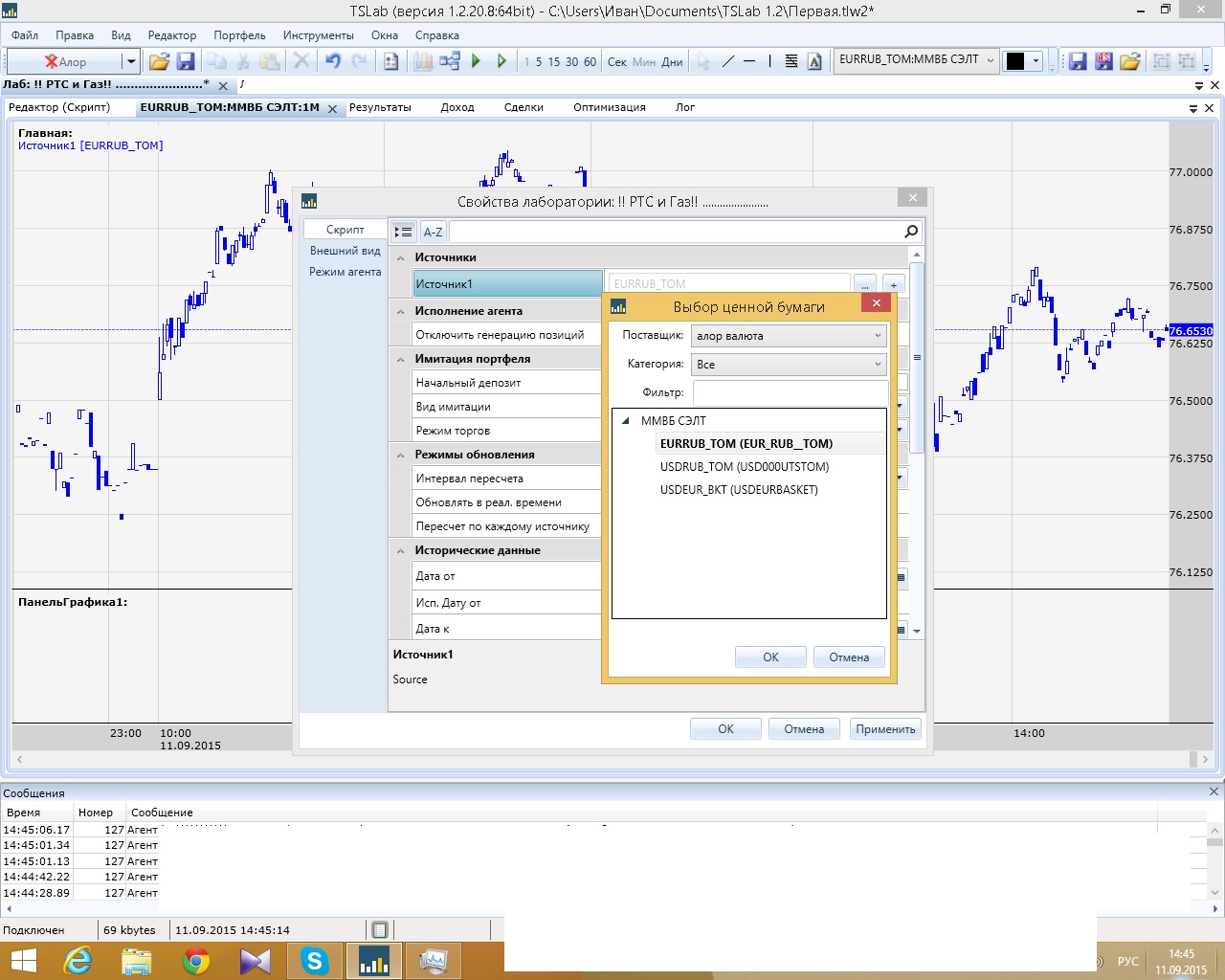Switch to the Оптимизация tab
This screenshot has height=980, width=1225.
[x=609, y=107]
